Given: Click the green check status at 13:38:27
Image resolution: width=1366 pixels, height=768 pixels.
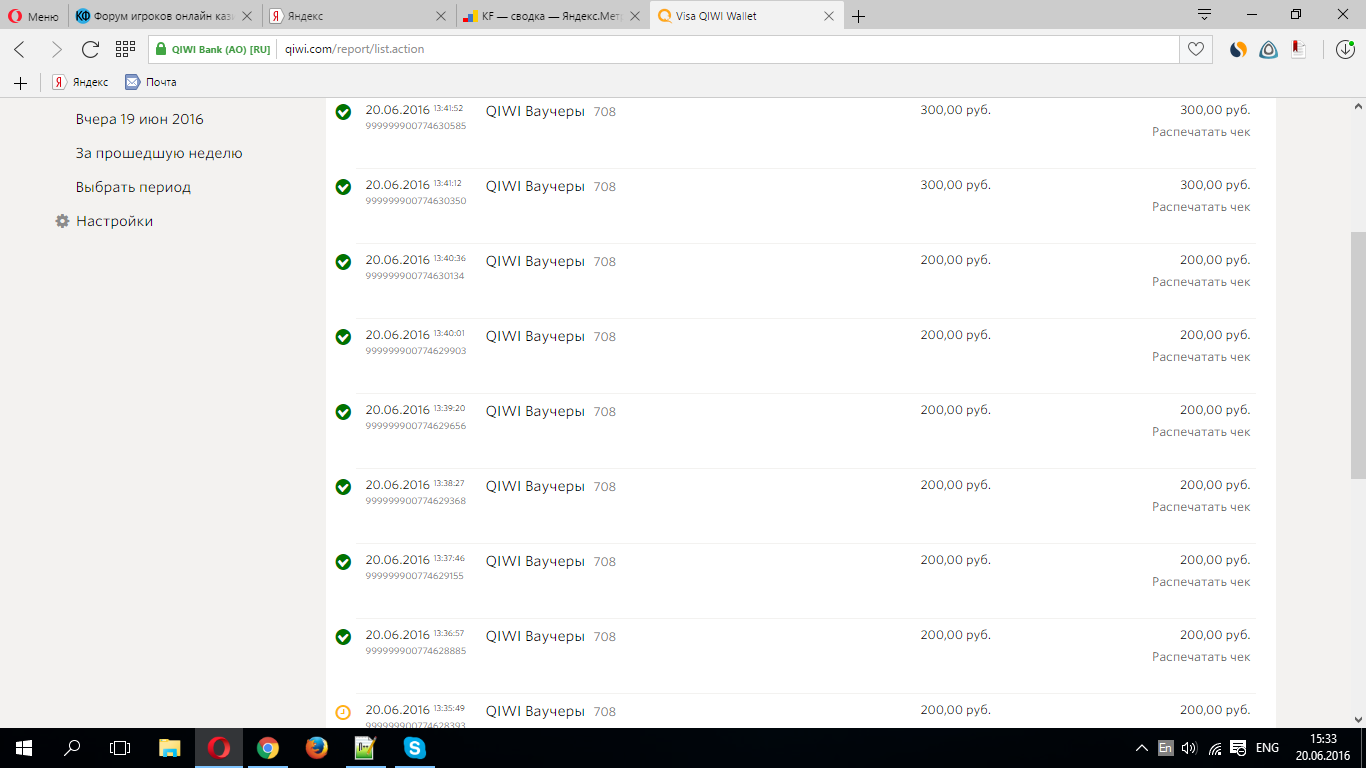Looking at the screenshot, I should click(343, 487).
